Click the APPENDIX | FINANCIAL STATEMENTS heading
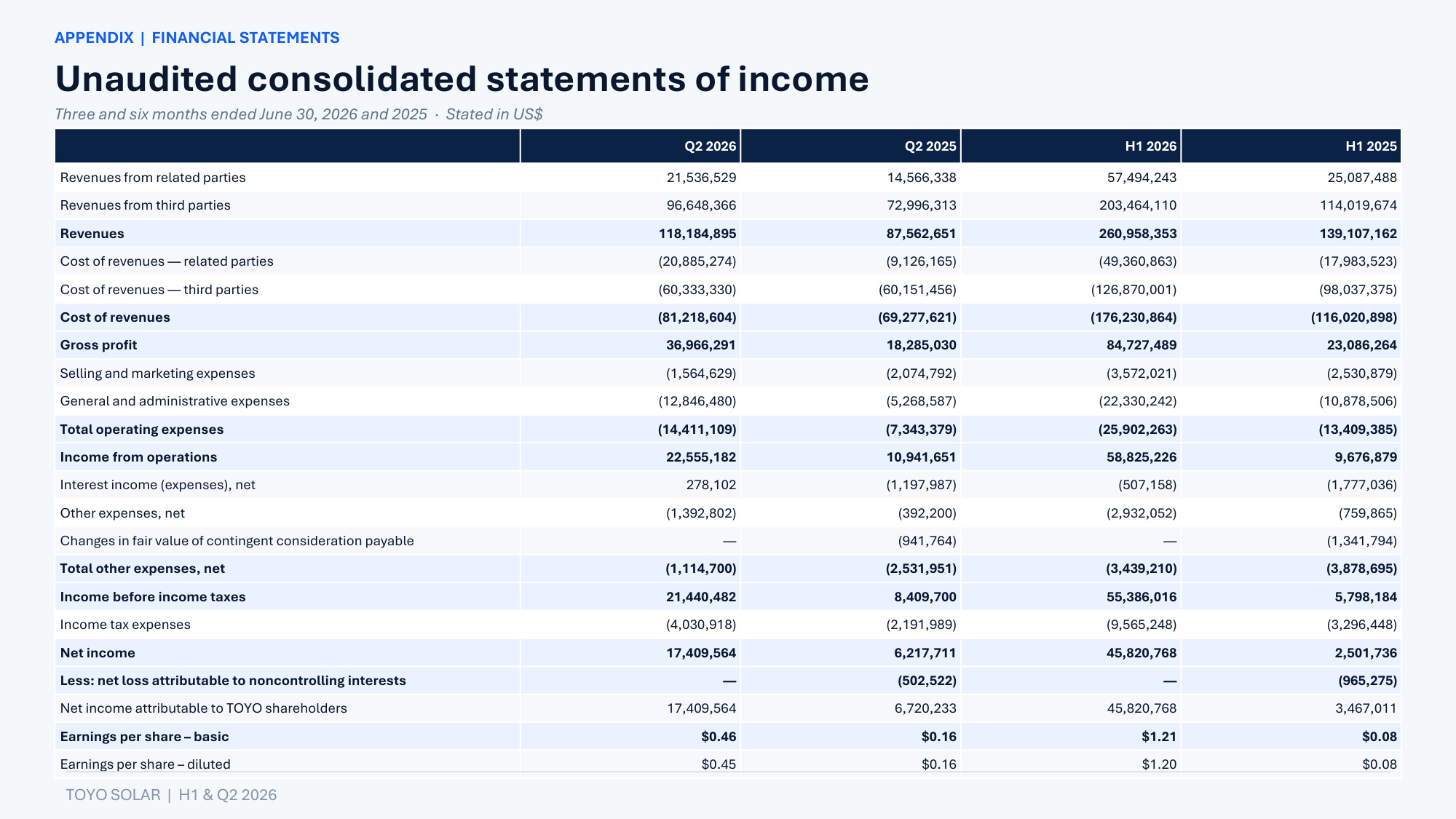 tap(197, 38)
